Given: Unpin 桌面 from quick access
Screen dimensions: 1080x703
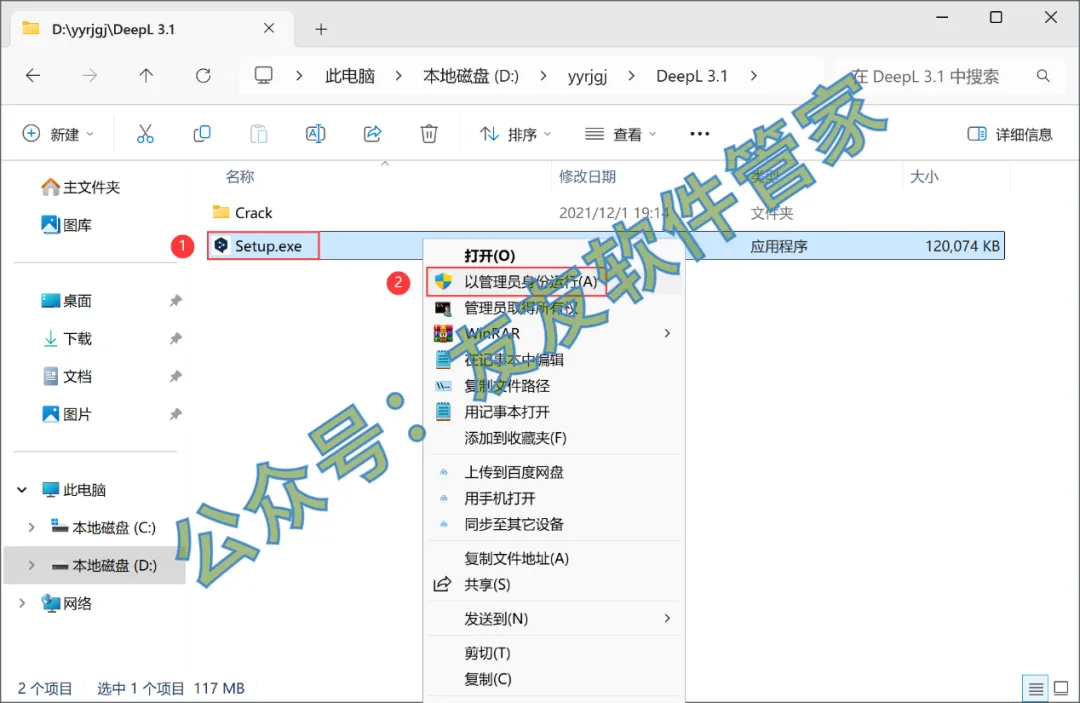Looking at the screenshot, I should point(176,301).
